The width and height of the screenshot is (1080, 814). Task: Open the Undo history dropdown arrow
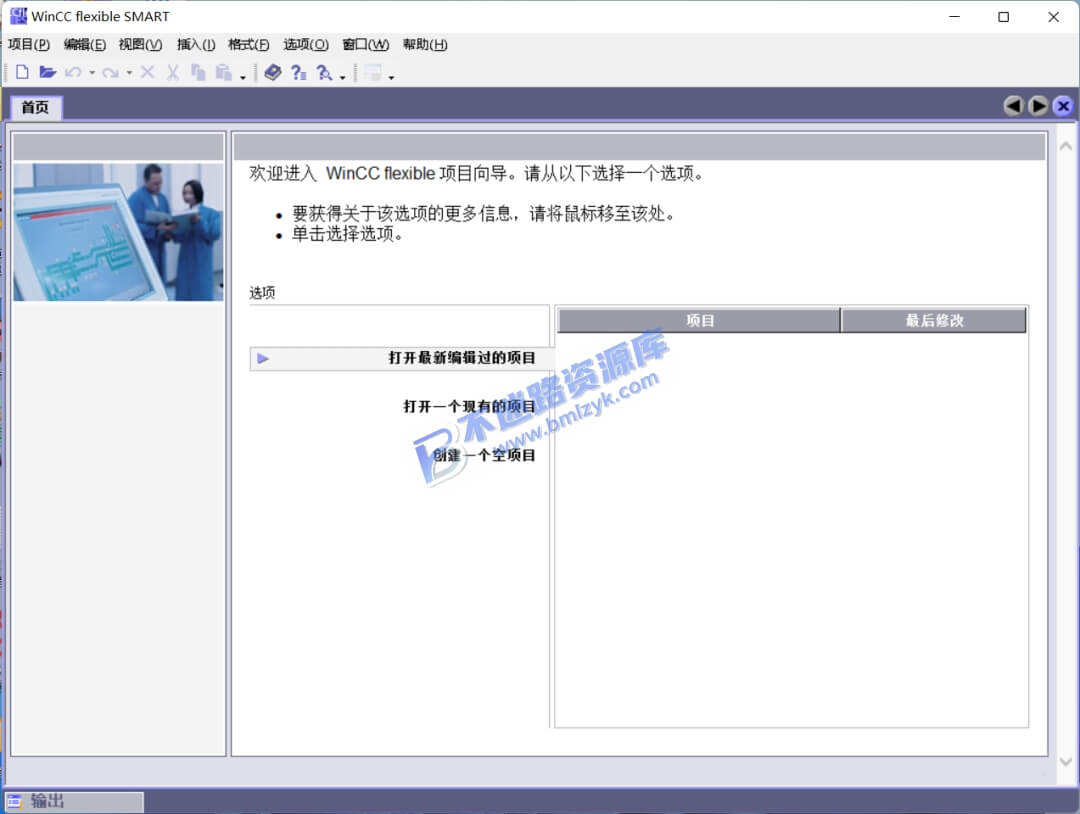pyautogui.click(x=92, y=73)
